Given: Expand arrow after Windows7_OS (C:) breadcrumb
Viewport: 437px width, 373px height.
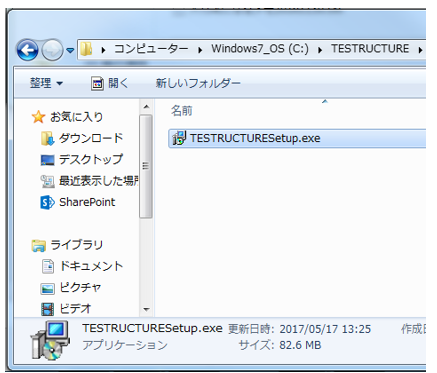Looking at the screenshot, I should coord(320,50).
